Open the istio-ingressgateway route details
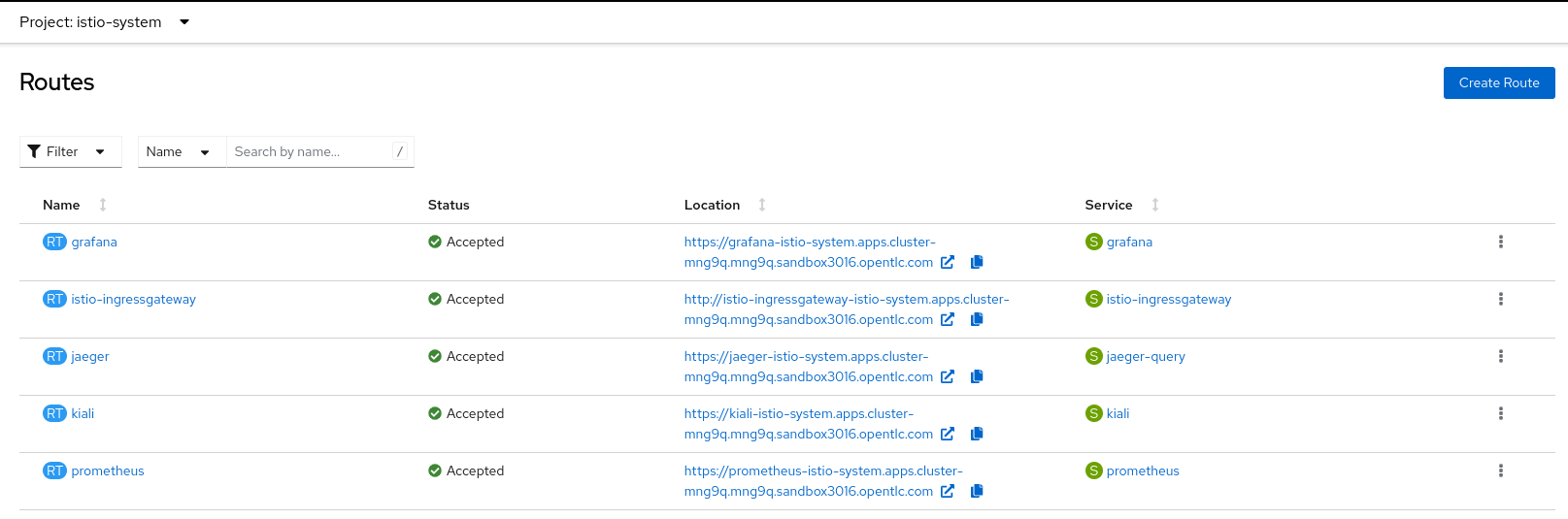The width and height of the screenshot is (1568, 519). point(133,299)
